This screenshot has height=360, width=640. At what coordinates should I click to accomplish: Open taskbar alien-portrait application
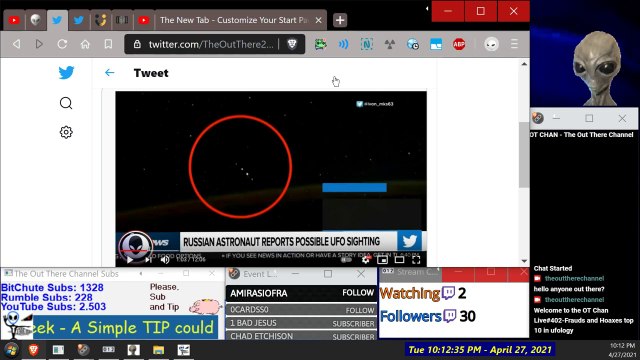click(133, 350)
